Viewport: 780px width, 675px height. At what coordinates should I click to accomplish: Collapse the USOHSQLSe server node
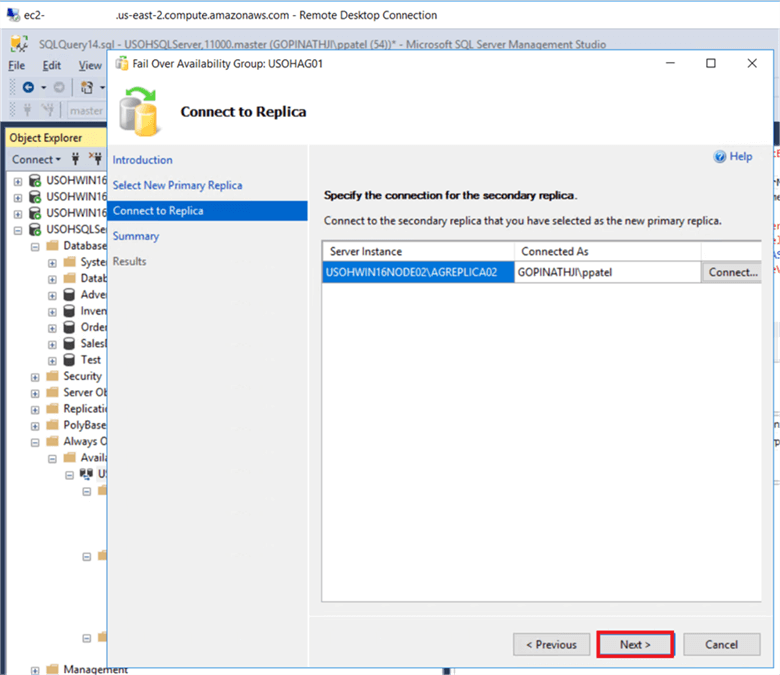click(18, 230)
